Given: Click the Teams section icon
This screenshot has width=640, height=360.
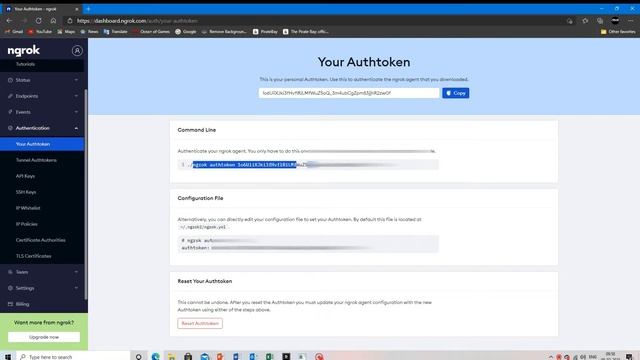Looking at the screenshot, I should pyautogui.click(x=10, y=272).
